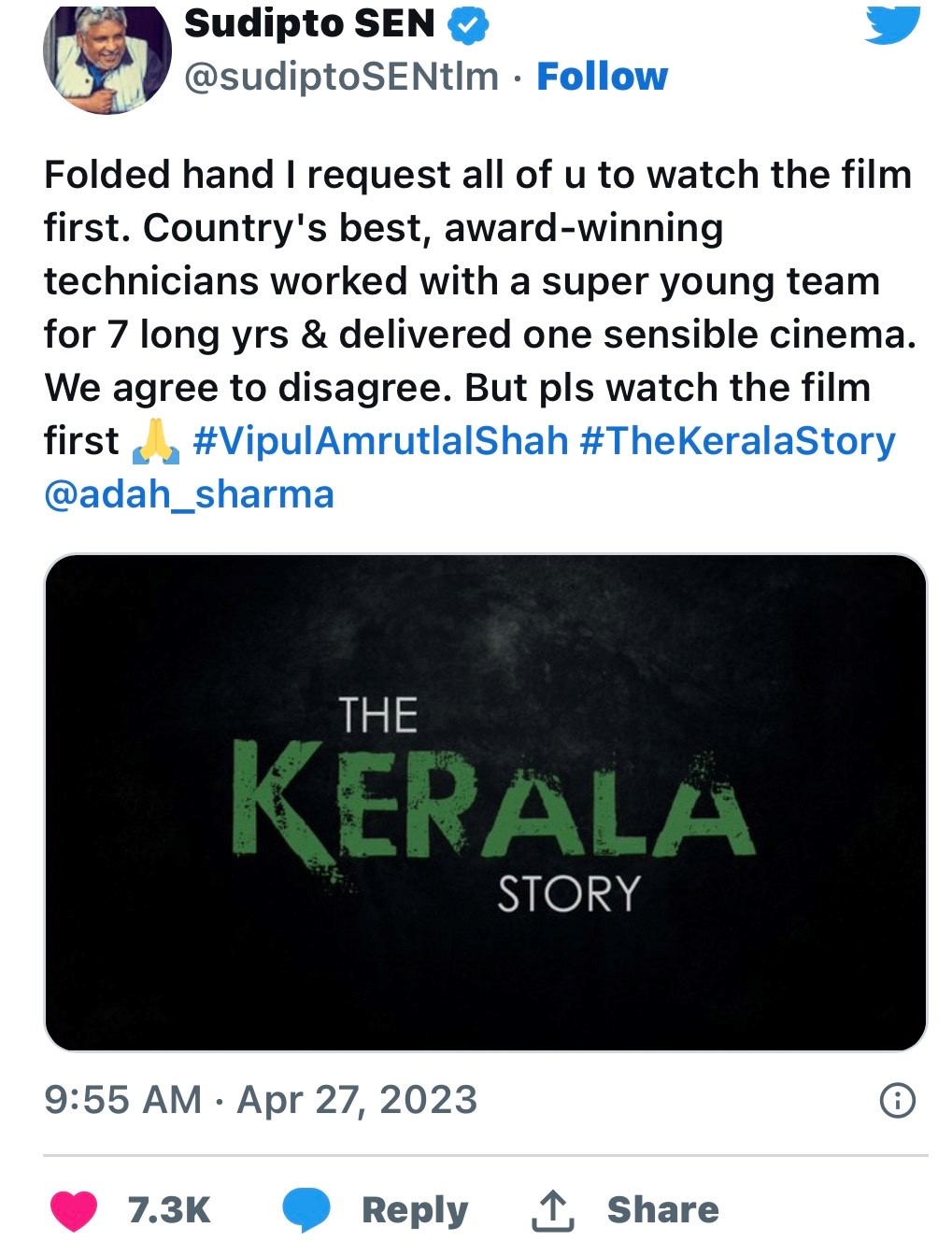Open the tweet info icon

pyautogui.click(x=898, y=1100)
